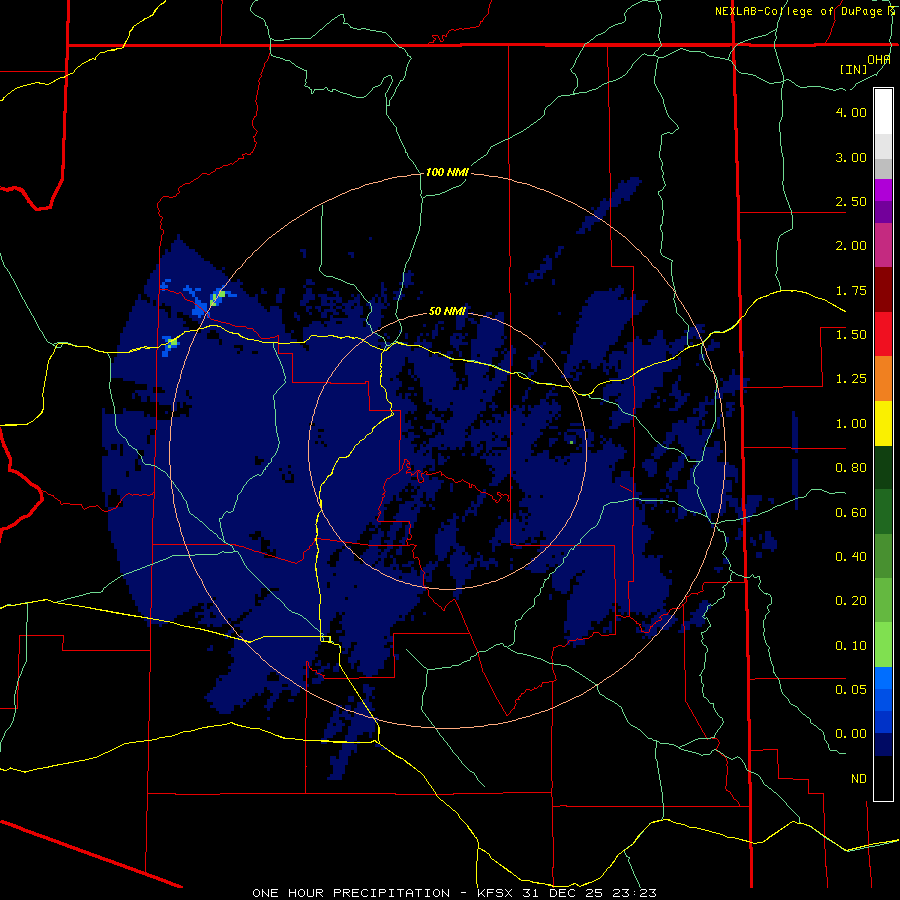Click the bright red 1.50 legend swatch
Viewport: 900px width, 900px height.
point(883,334)
